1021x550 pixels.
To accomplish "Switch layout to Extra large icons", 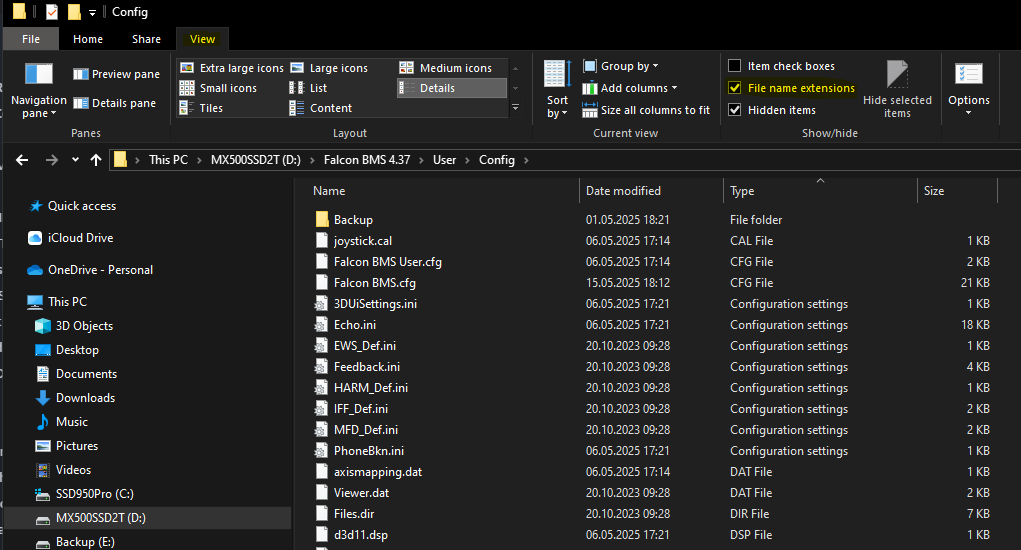I will point(232,68).
